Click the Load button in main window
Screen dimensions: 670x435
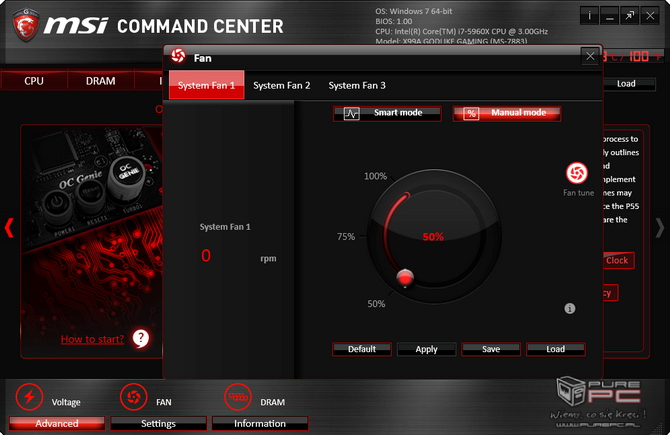tap(628, 84)
